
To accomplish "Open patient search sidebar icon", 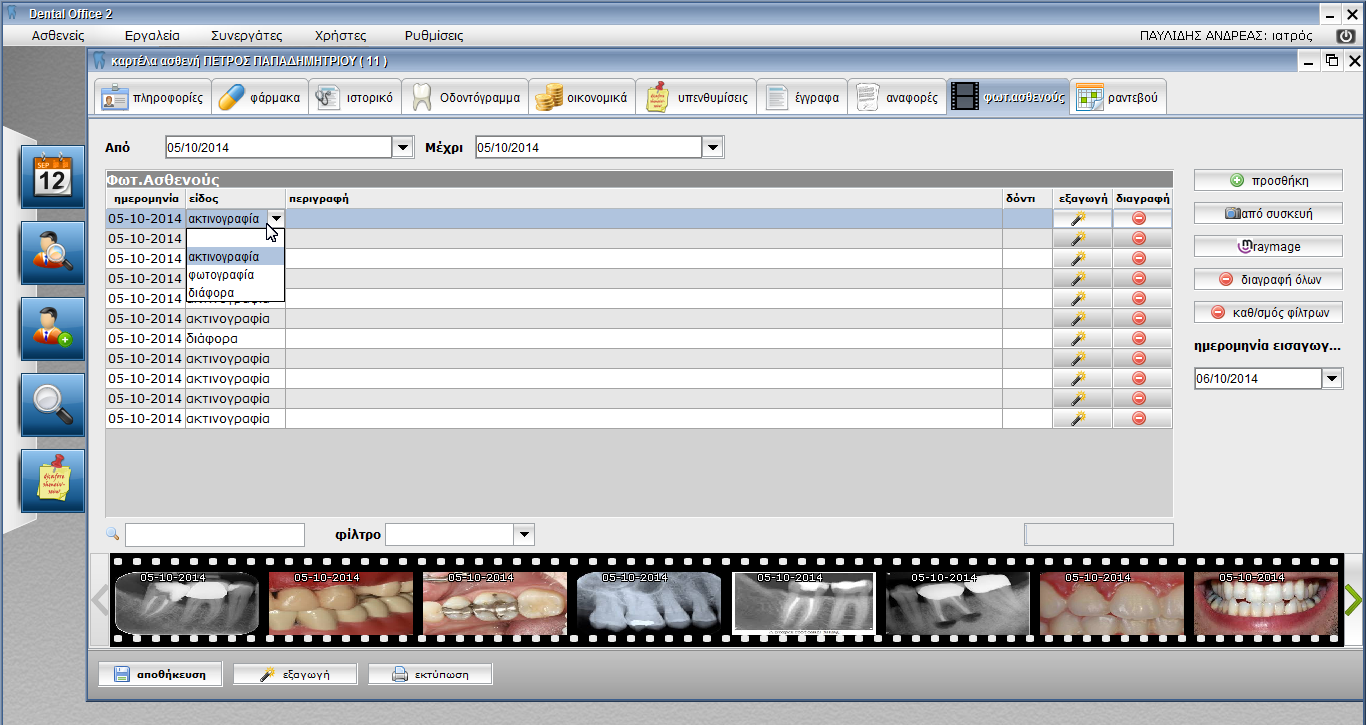I will [52, 252].
